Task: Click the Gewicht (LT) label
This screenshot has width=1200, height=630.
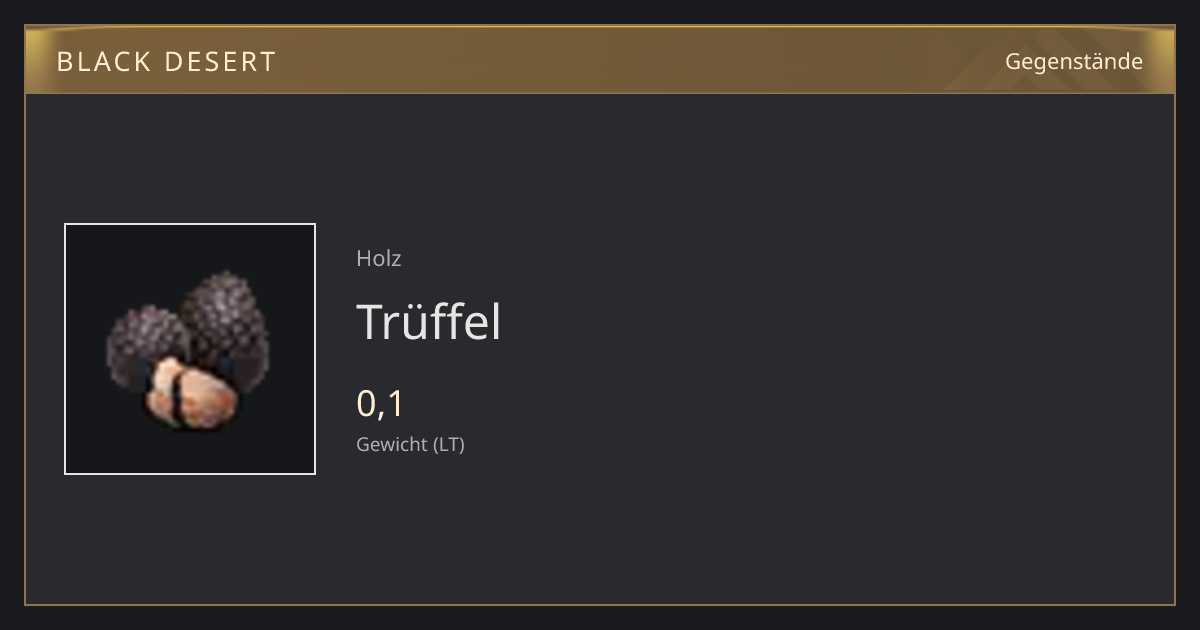Action: 410,444
